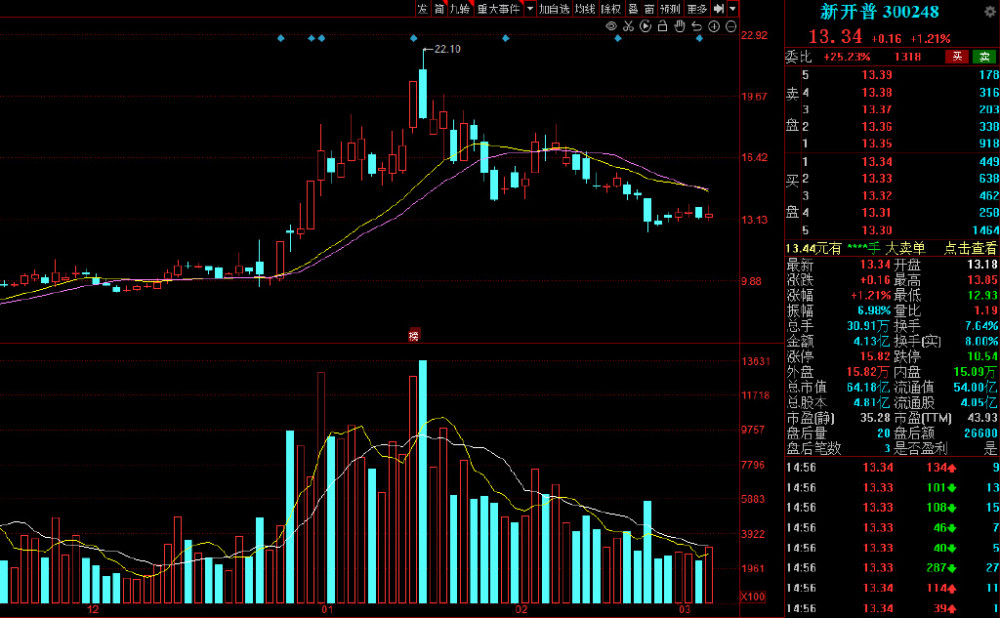The height and width of the screenshot is (618, 1000).
Task: Toggle the padlock lock icon
Action: tap(662, 26)
